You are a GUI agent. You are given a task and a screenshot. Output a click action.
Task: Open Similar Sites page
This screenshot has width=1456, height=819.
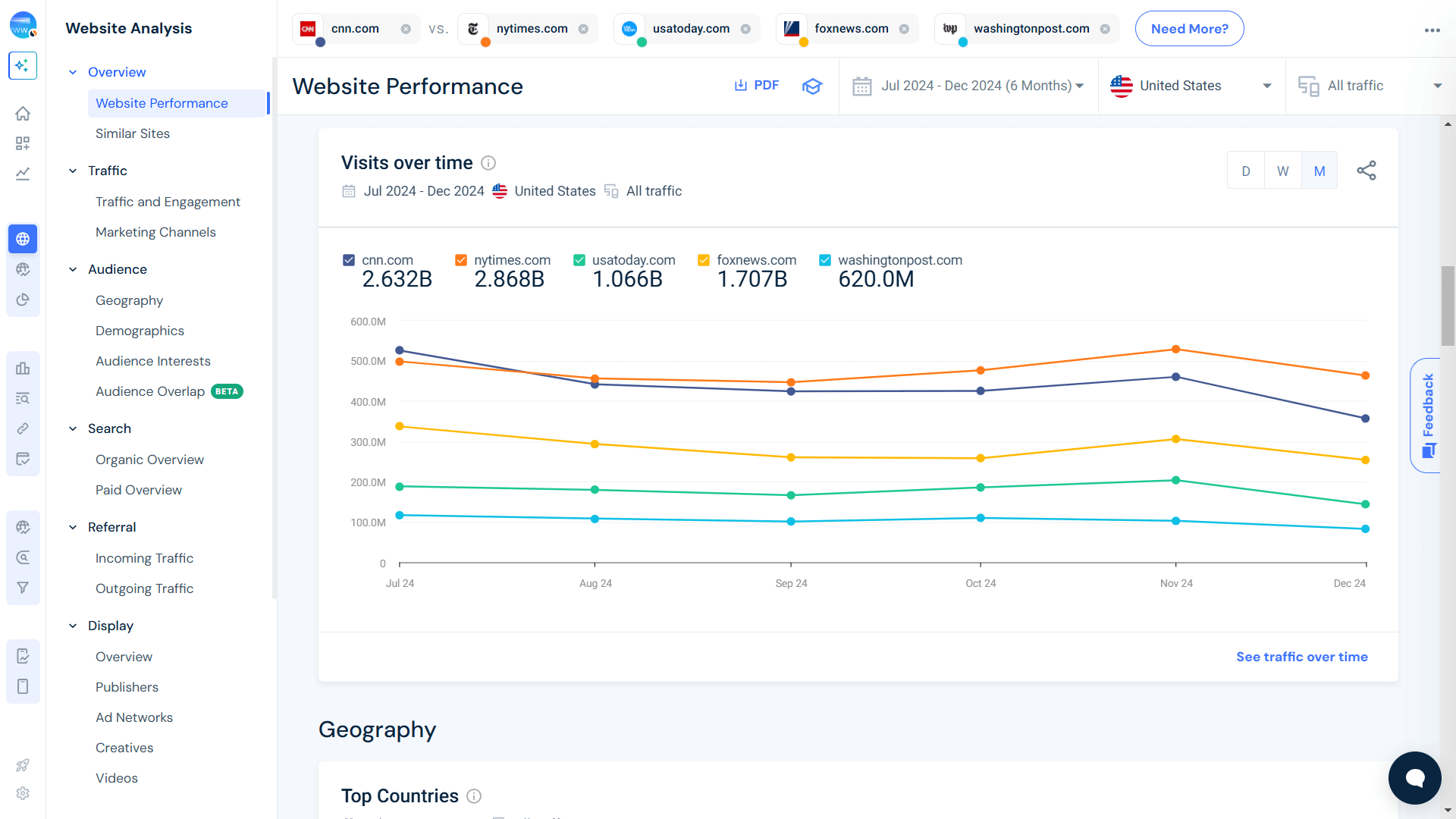[x=133, y=133]
